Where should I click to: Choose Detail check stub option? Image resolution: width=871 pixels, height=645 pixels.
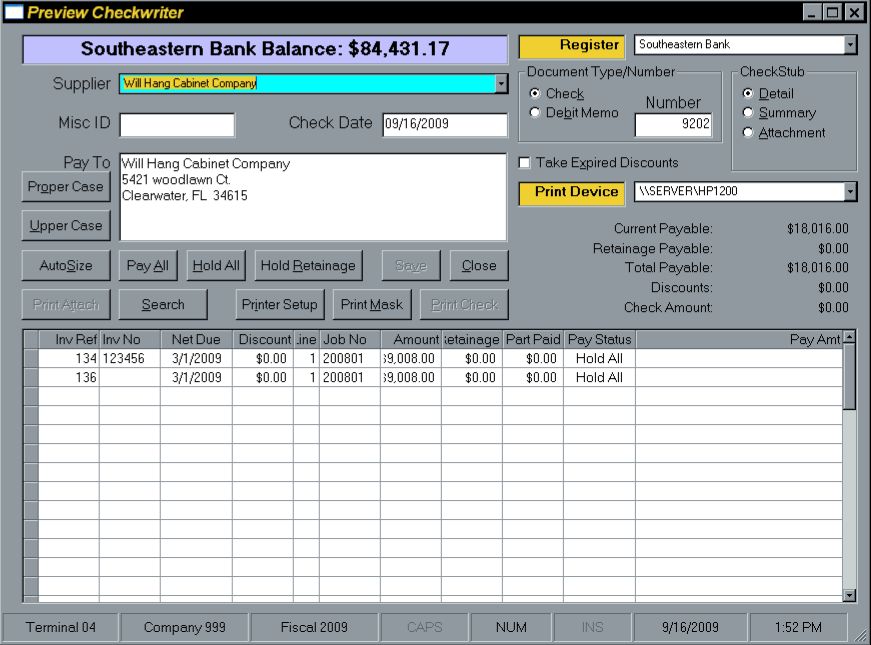coord(748,93)
